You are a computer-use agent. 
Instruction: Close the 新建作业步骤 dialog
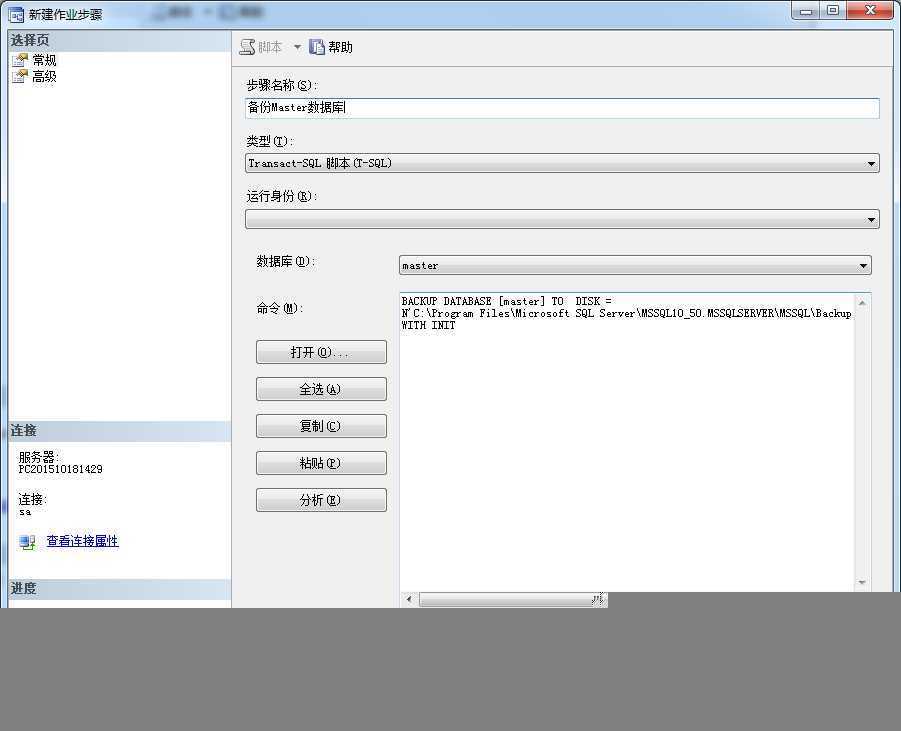(x=870, y=10)
